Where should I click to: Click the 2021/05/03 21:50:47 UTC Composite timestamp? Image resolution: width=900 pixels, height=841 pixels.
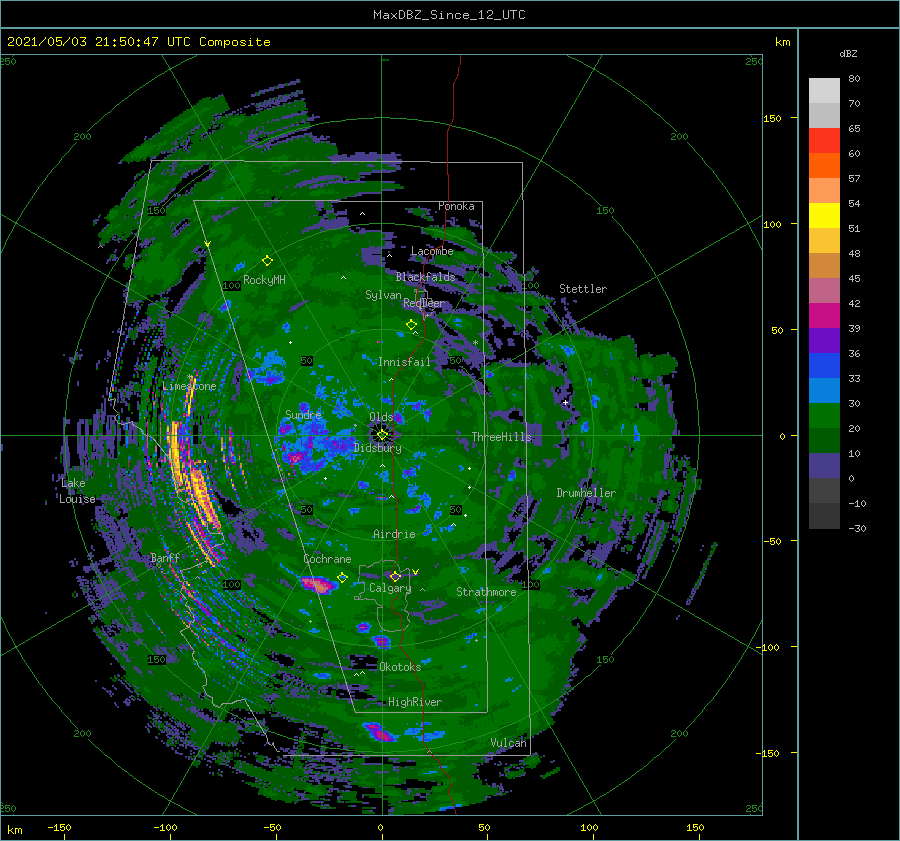point(138,42)
